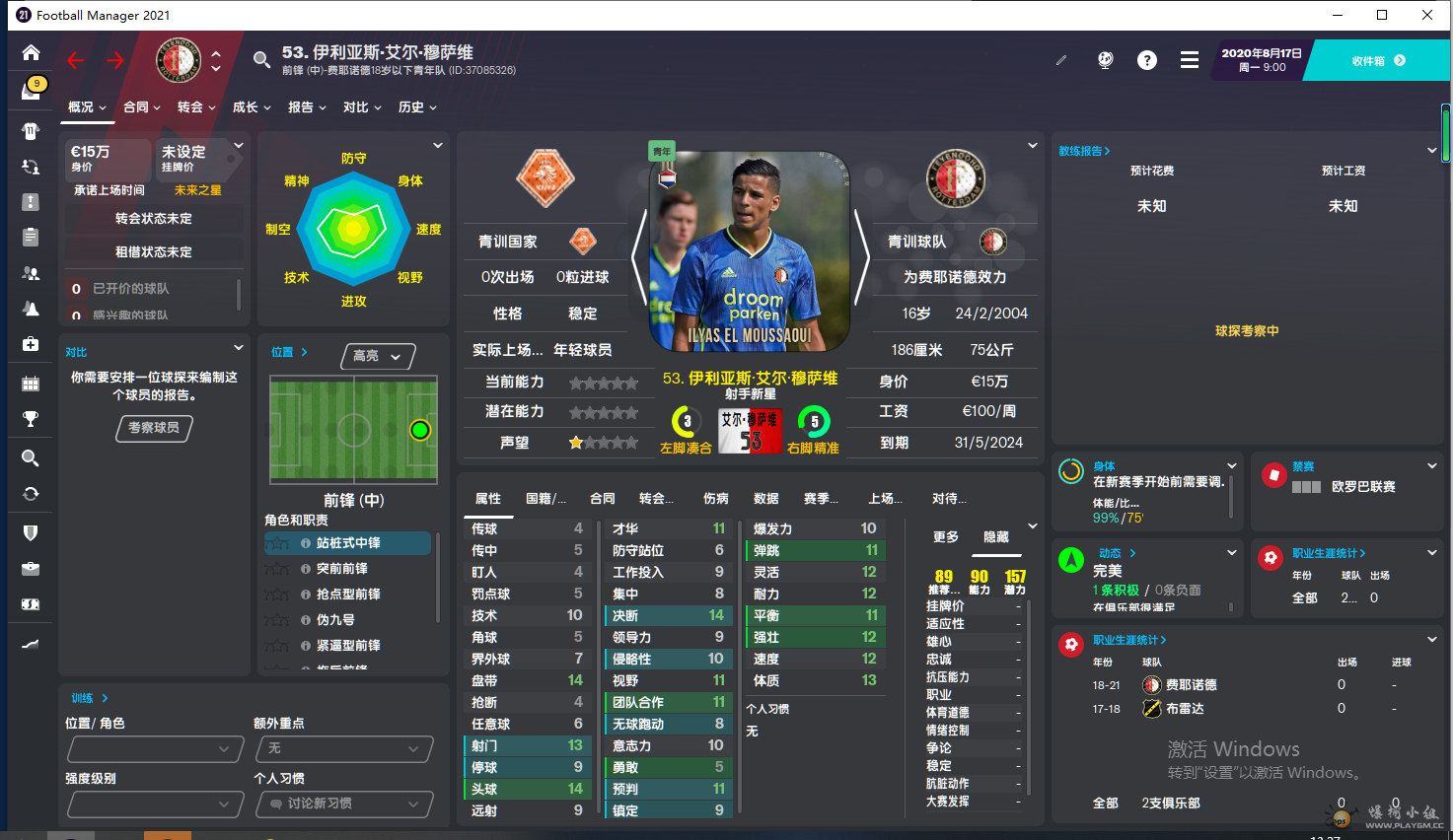This screenshot has width=1453, height=840.
Task: Open the 高亮 dropdown above the pitch
Action: coord(378,356)
